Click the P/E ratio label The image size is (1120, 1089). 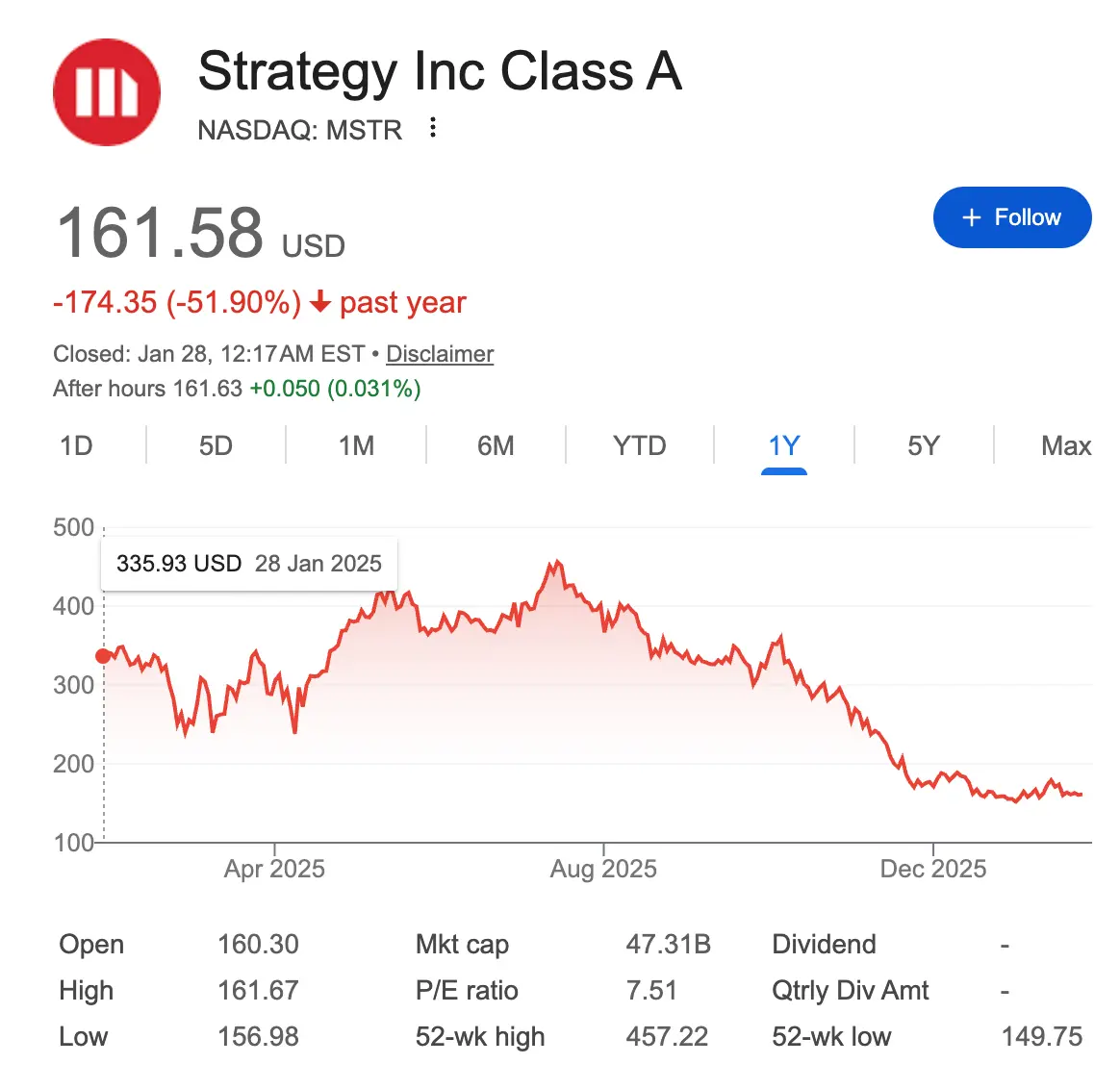467,991
